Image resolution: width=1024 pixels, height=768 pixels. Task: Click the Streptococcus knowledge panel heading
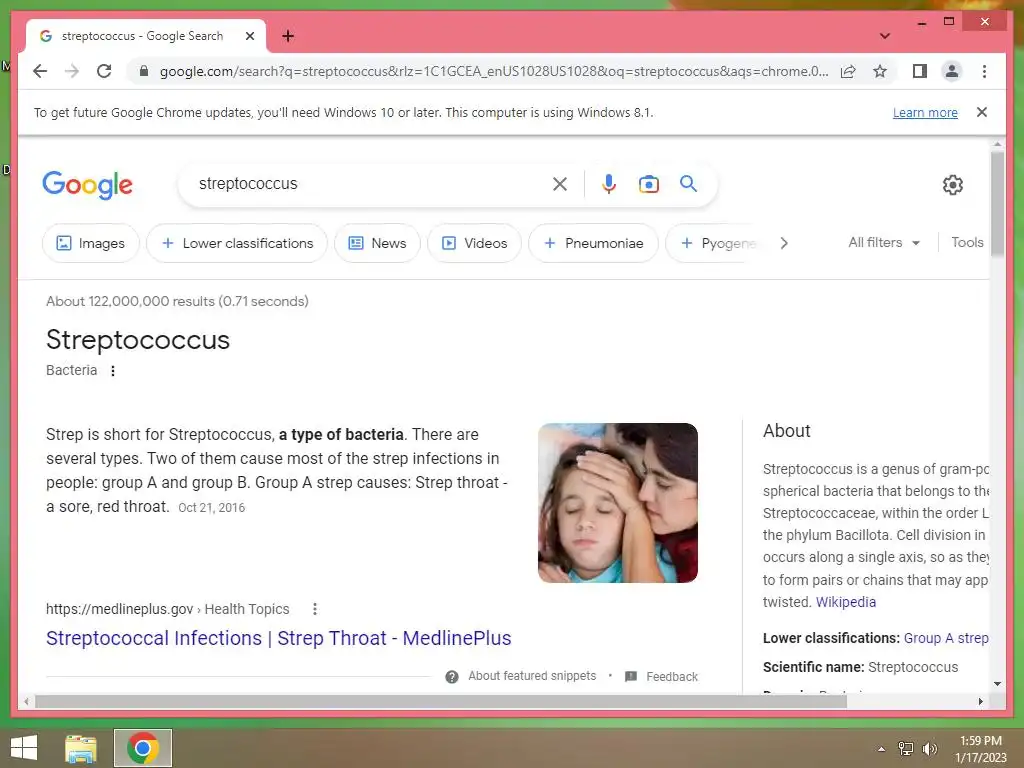[x=138, y=340]
